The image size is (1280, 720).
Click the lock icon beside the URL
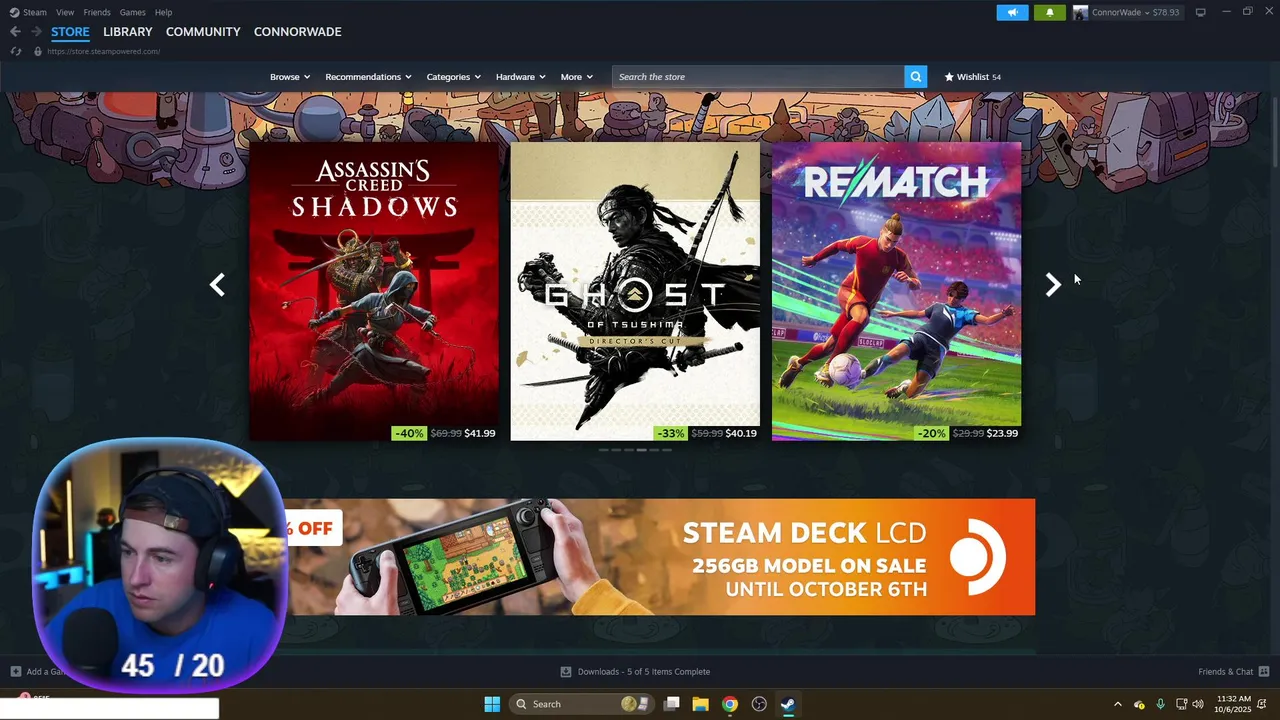point(38,51)
